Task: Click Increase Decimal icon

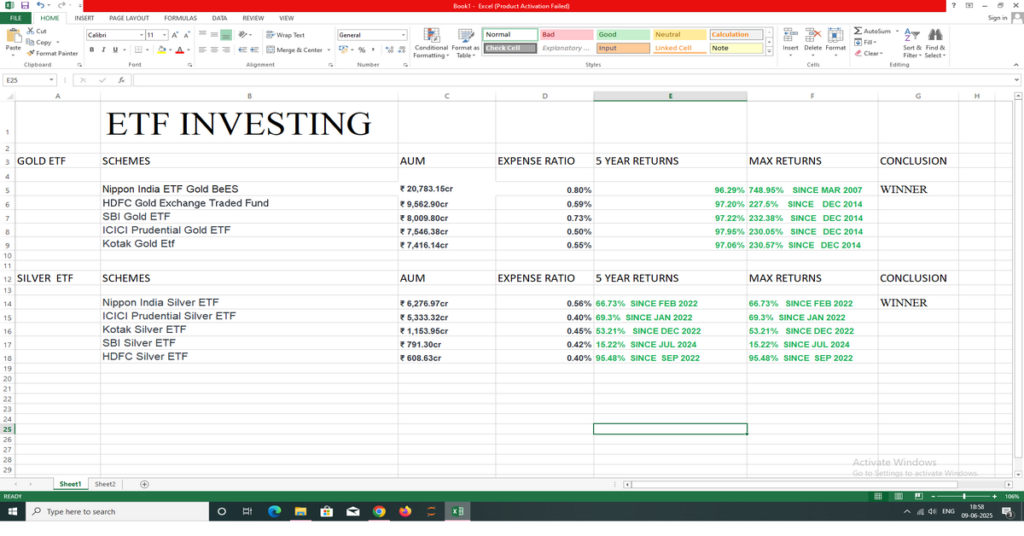Action: point(390,50)
